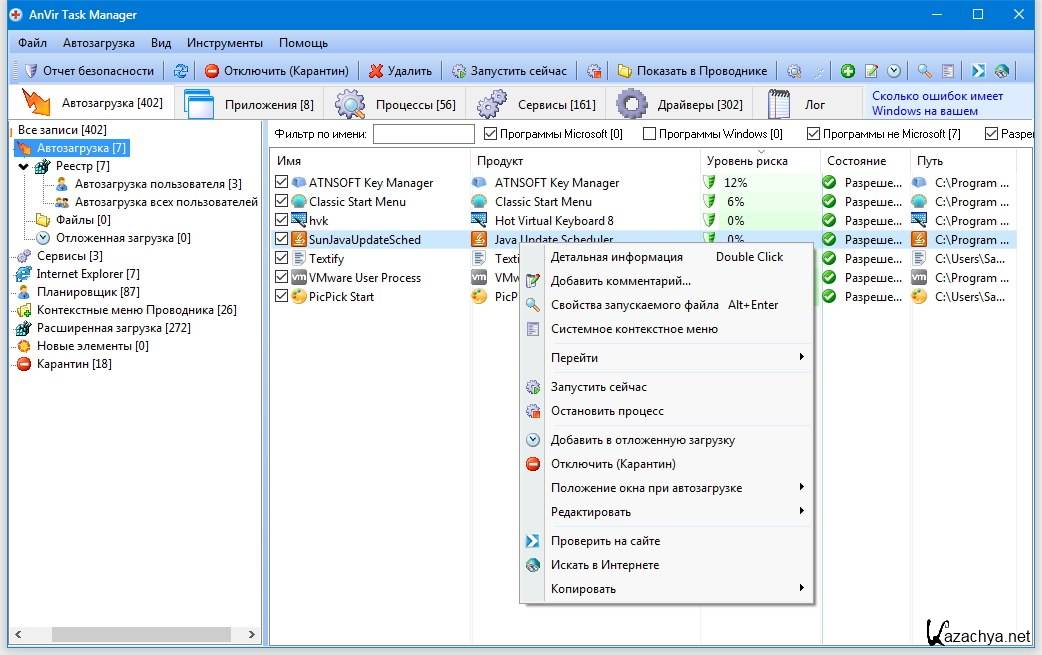Click the refresh icon in the toolbar

(x=180, y=71)
